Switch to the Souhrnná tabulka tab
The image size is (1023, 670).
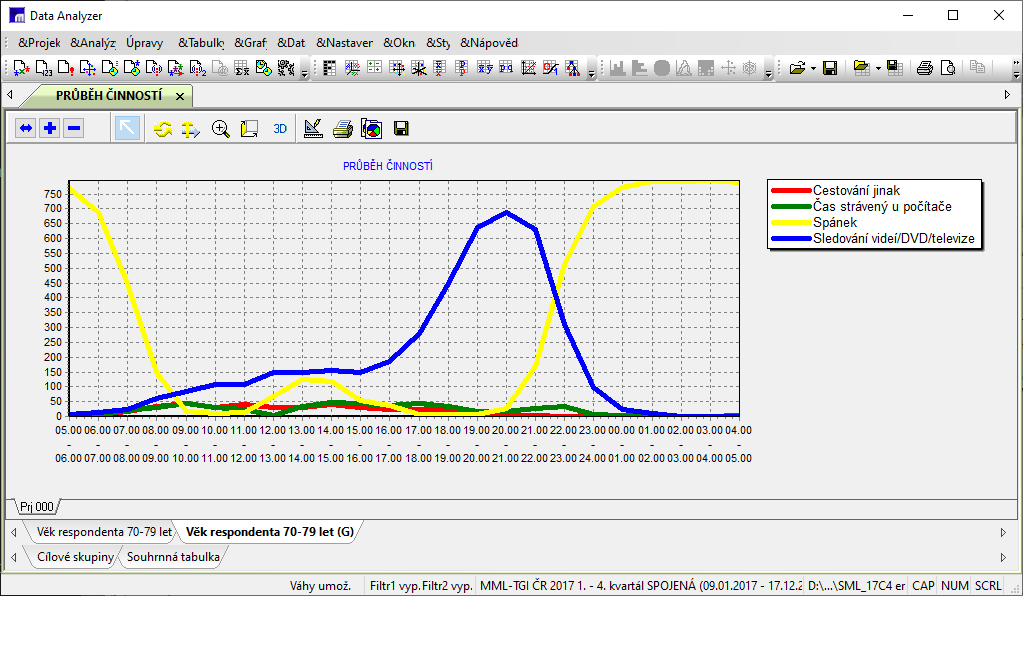click(172, 557)
